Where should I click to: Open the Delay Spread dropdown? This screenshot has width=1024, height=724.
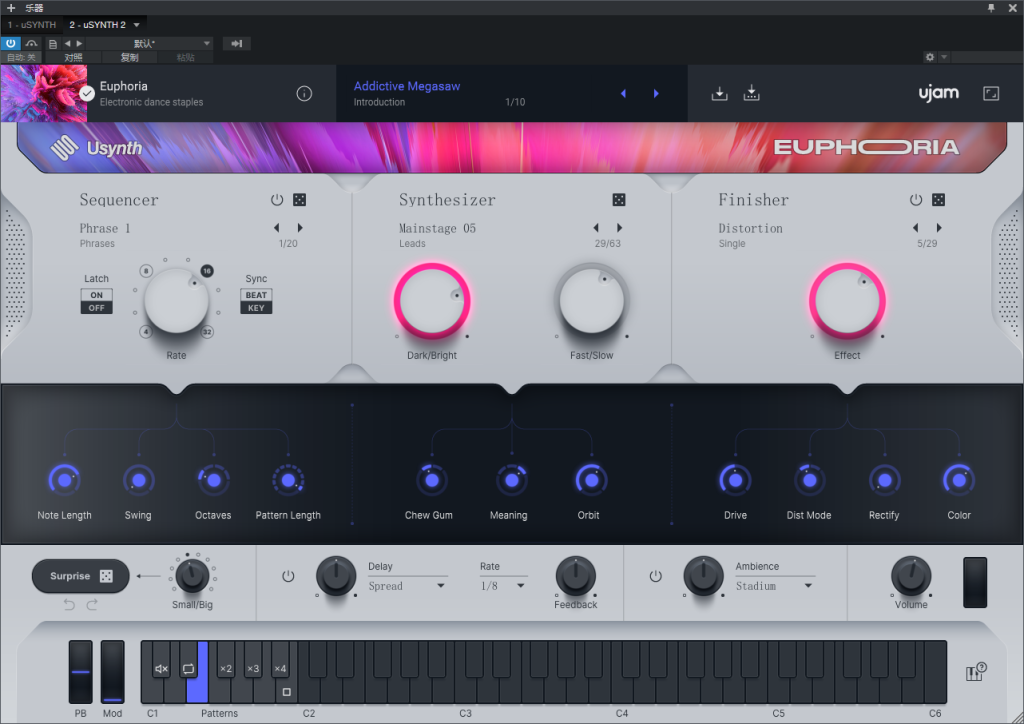(x=406, y=586)
